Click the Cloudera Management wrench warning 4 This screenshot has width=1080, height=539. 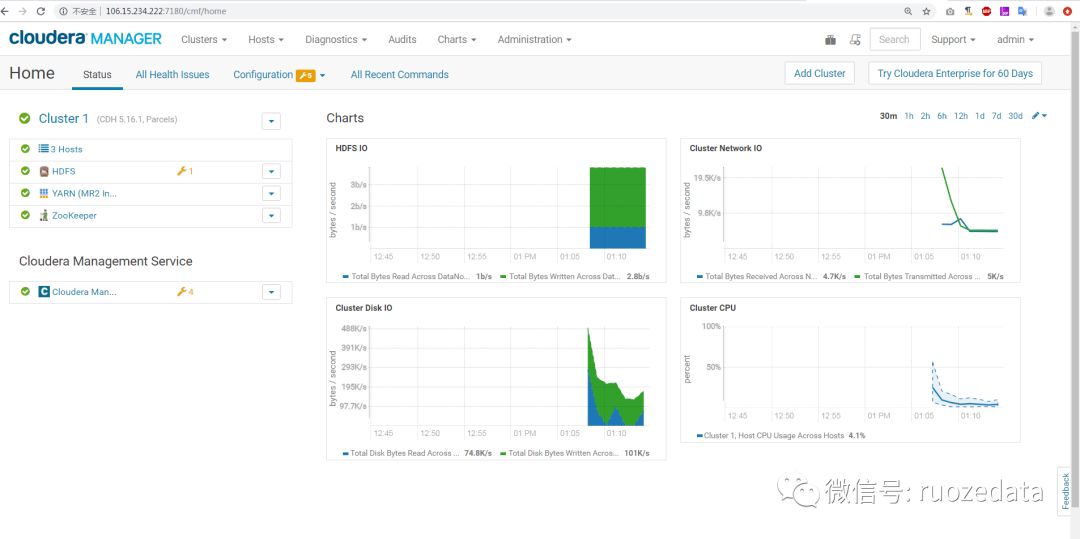click(185, 292)
